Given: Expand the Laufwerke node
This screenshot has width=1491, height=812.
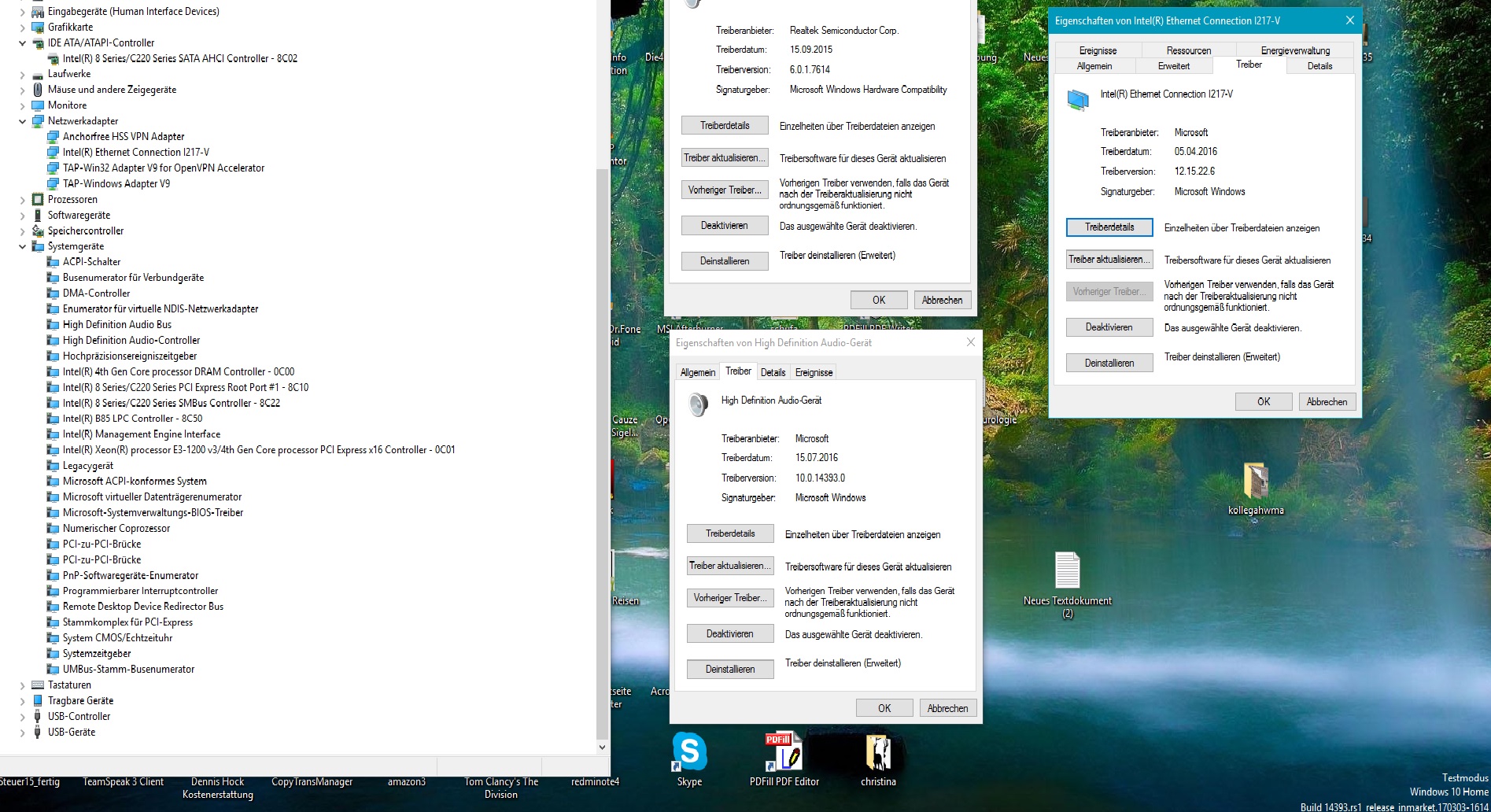Looking at the screenshot, I should 22,74.
